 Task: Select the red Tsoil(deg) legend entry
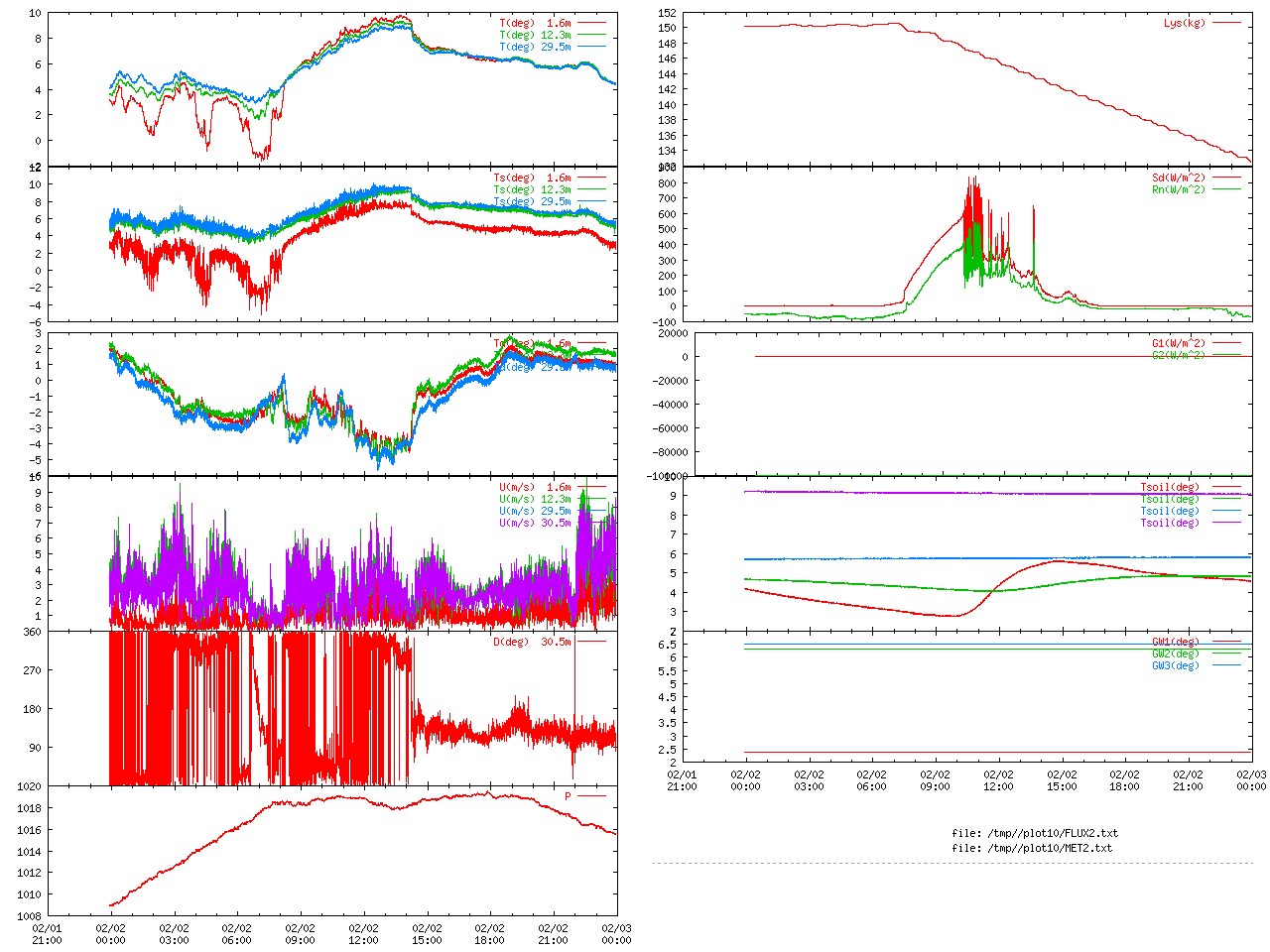coord(1169,488)
